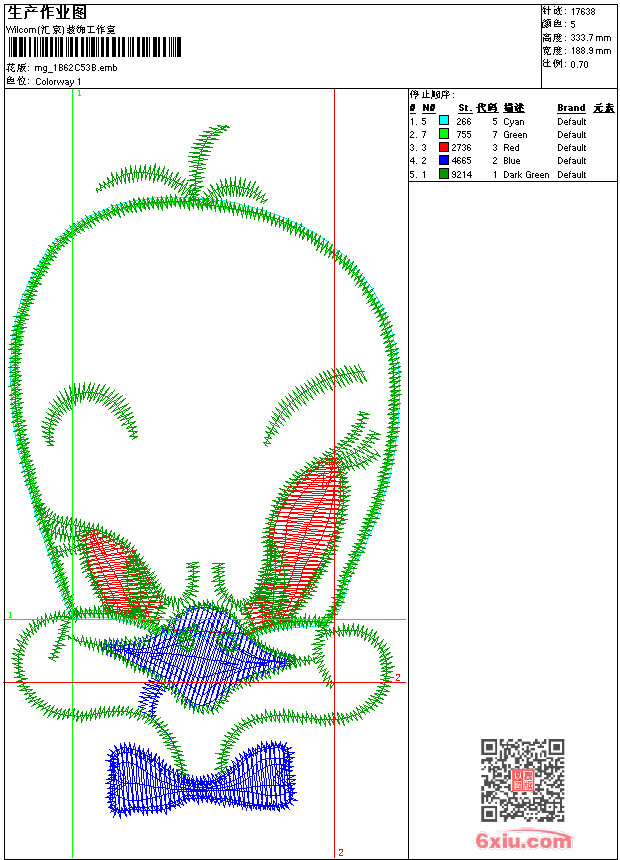Screen dimensions: 620x860
Task: Click the Wilcom studio name line
Action: (x=60, y=30)
